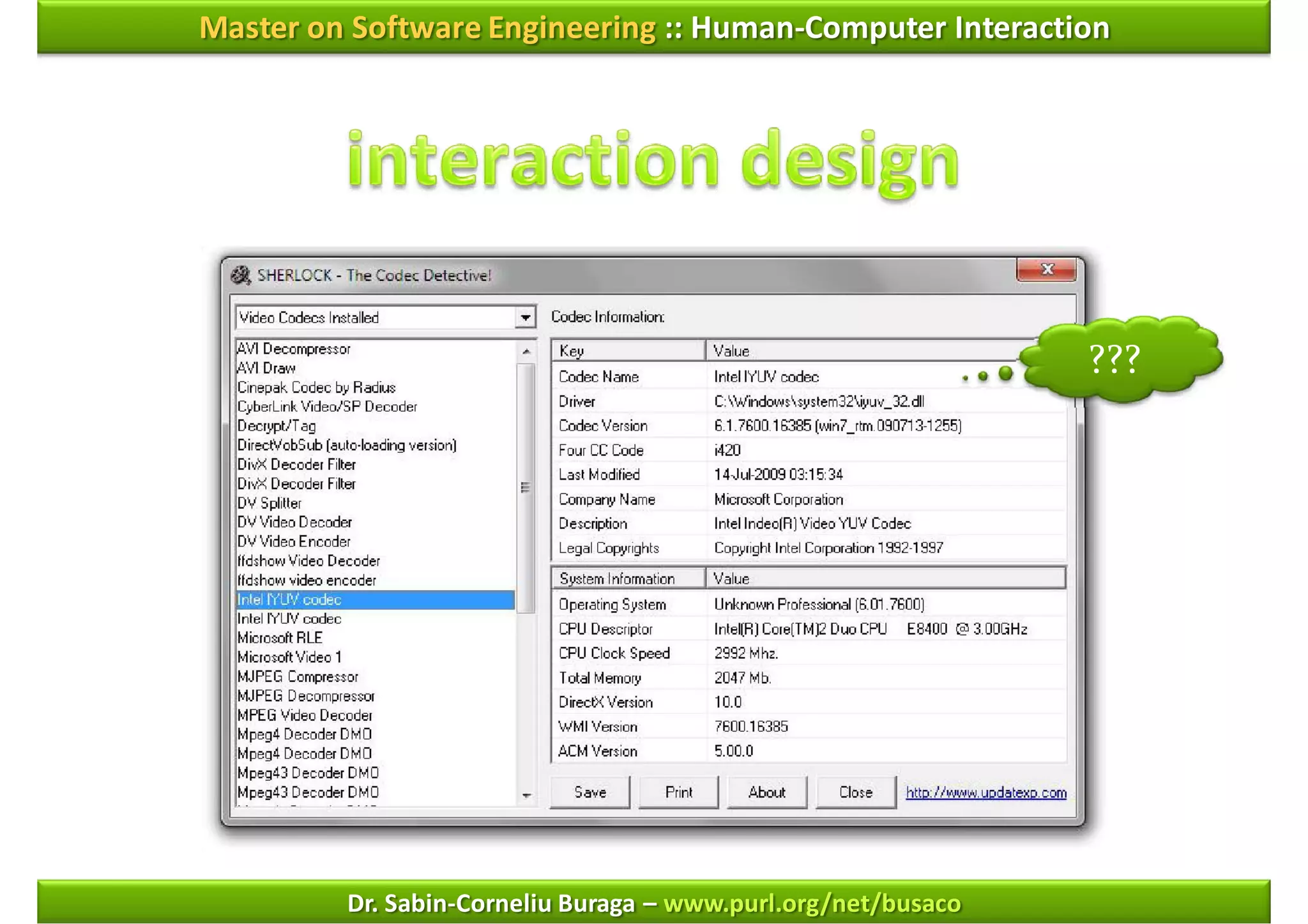
Task: Select Cinepak Codec by Radius
Action: pos(376,388)
